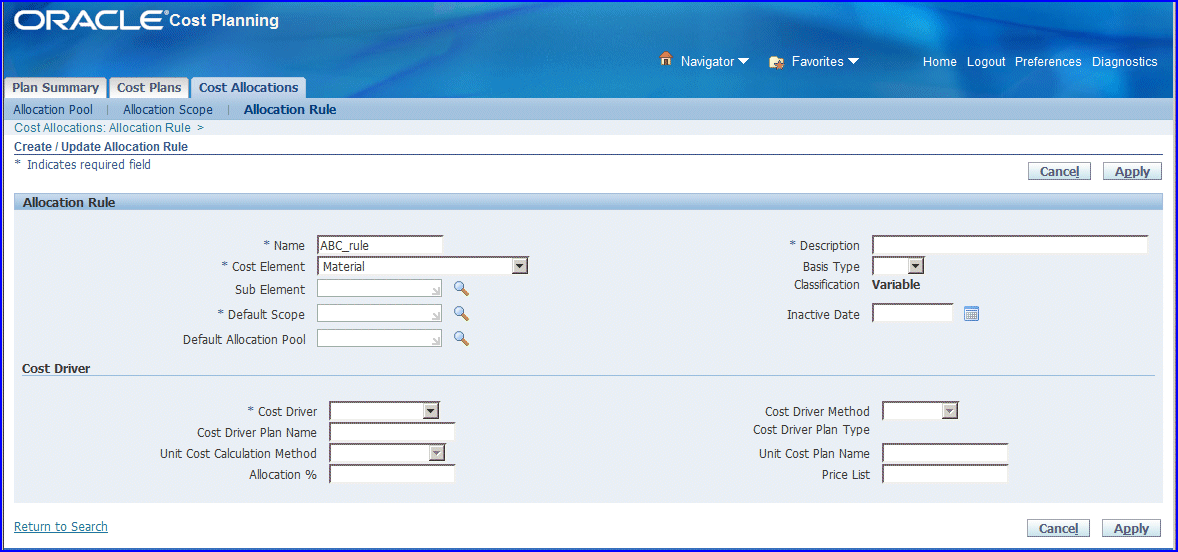Switch to the Plan Summary tab
This screenshot has width=1178, height=552.
(56, 88)
